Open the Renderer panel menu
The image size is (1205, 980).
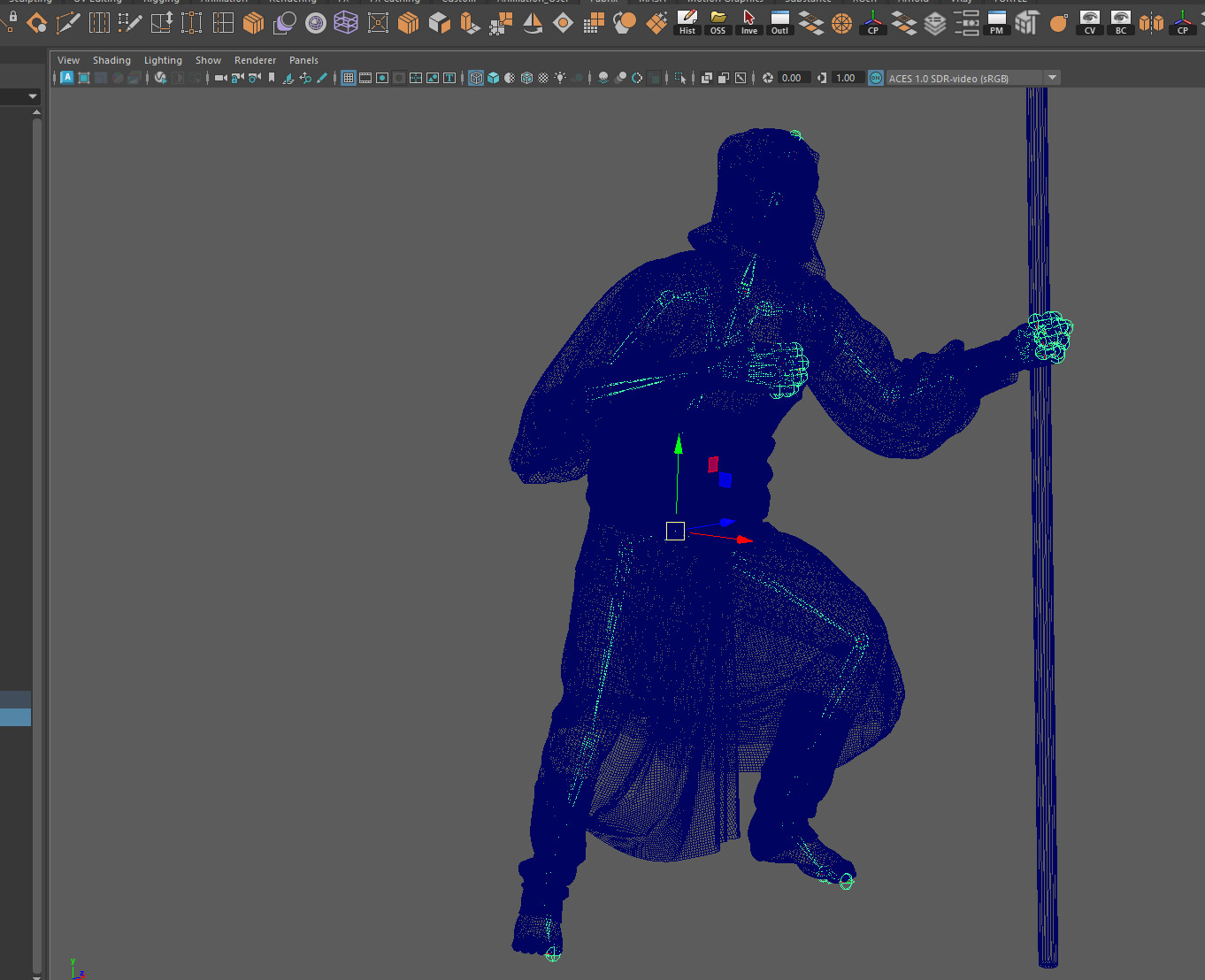click(x=255, y=60)
